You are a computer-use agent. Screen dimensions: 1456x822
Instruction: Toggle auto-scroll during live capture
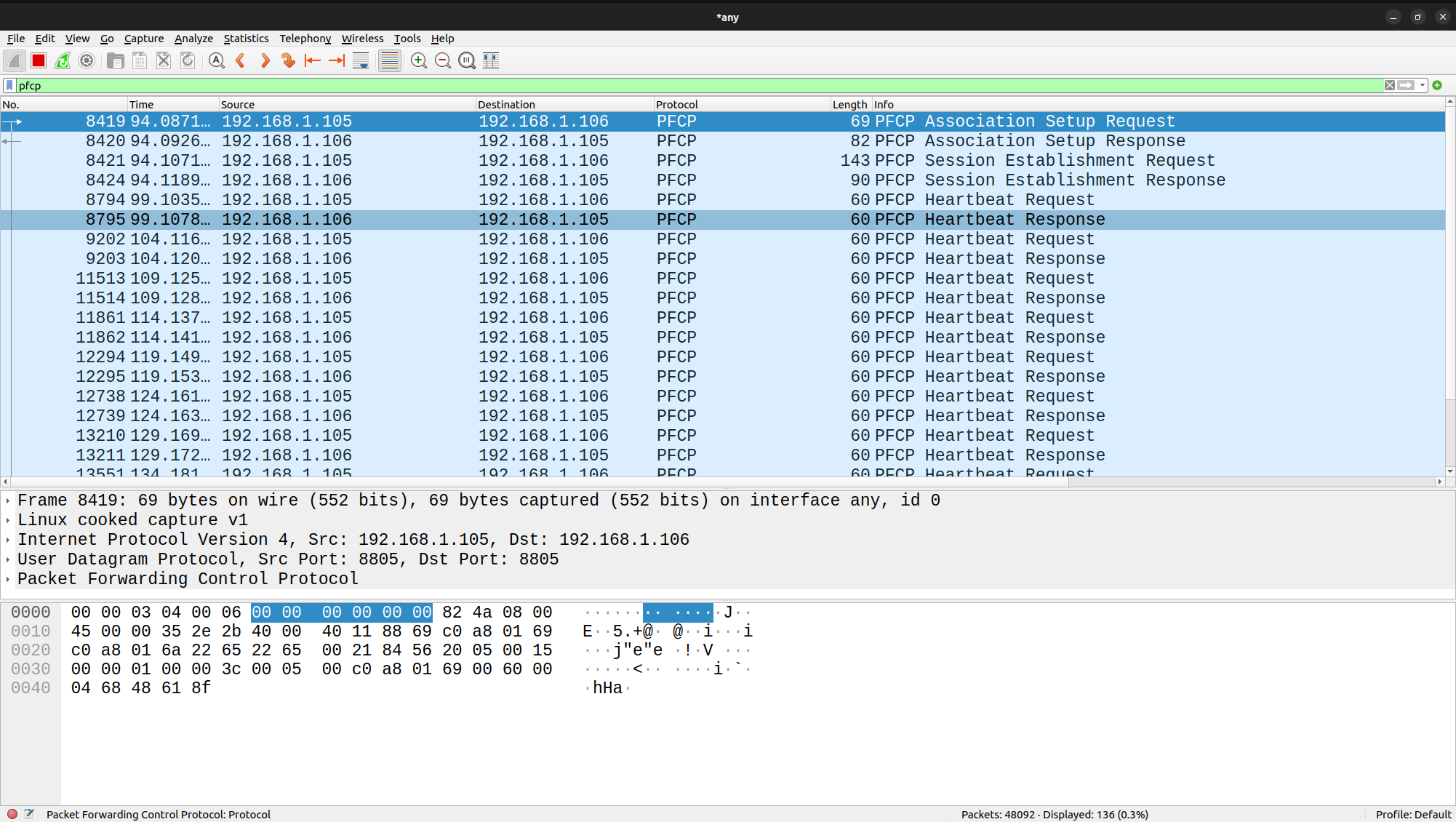361,61
